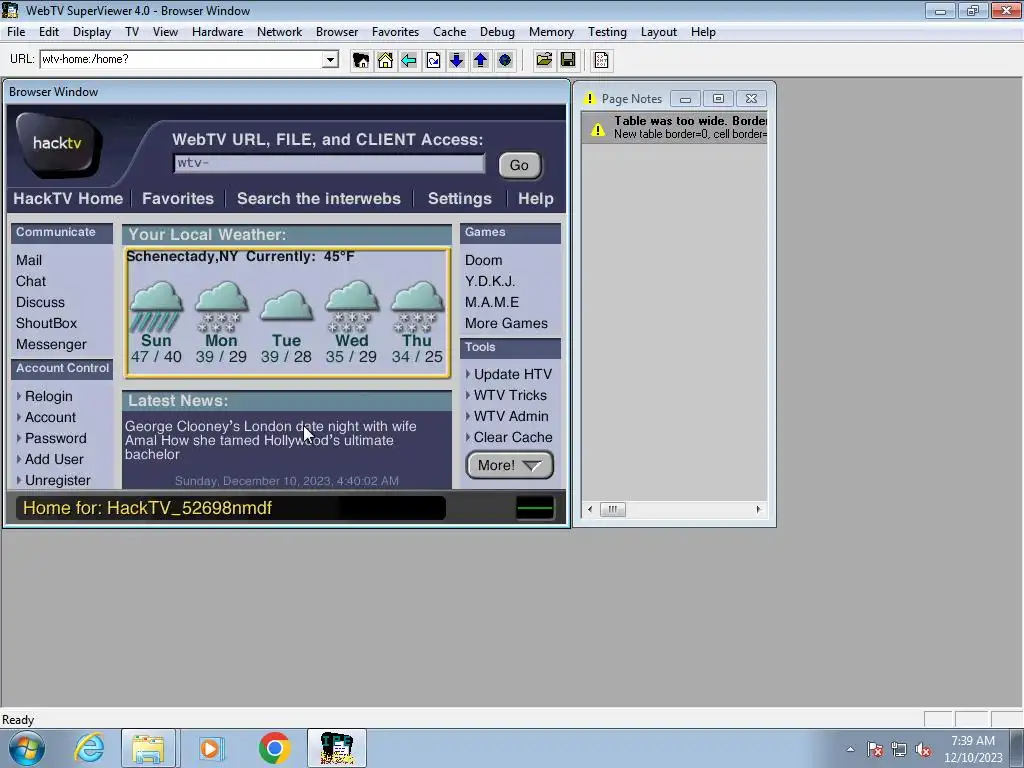
Task: Click the Action Center flag tray icon
Action: point(875,749)
